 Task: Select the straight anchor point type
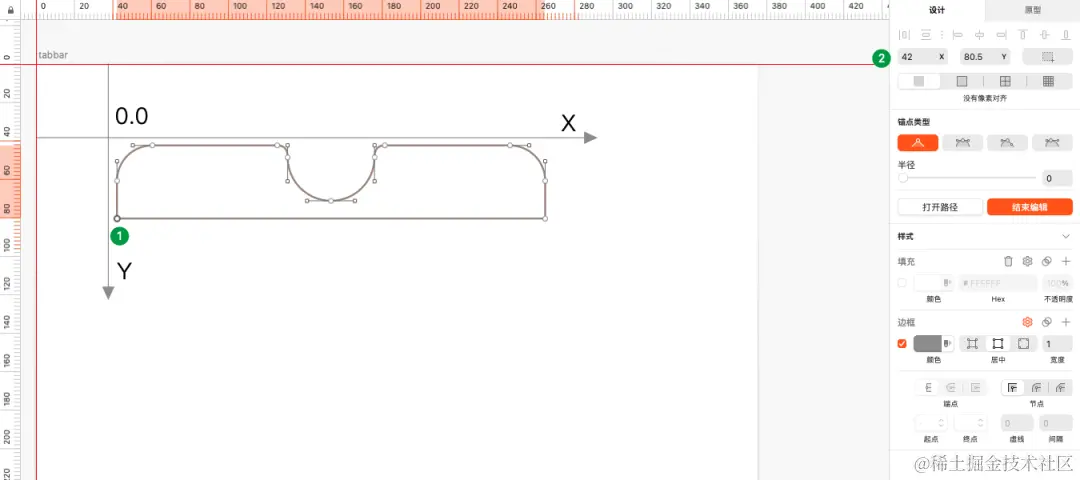click(x=917, y=143)
